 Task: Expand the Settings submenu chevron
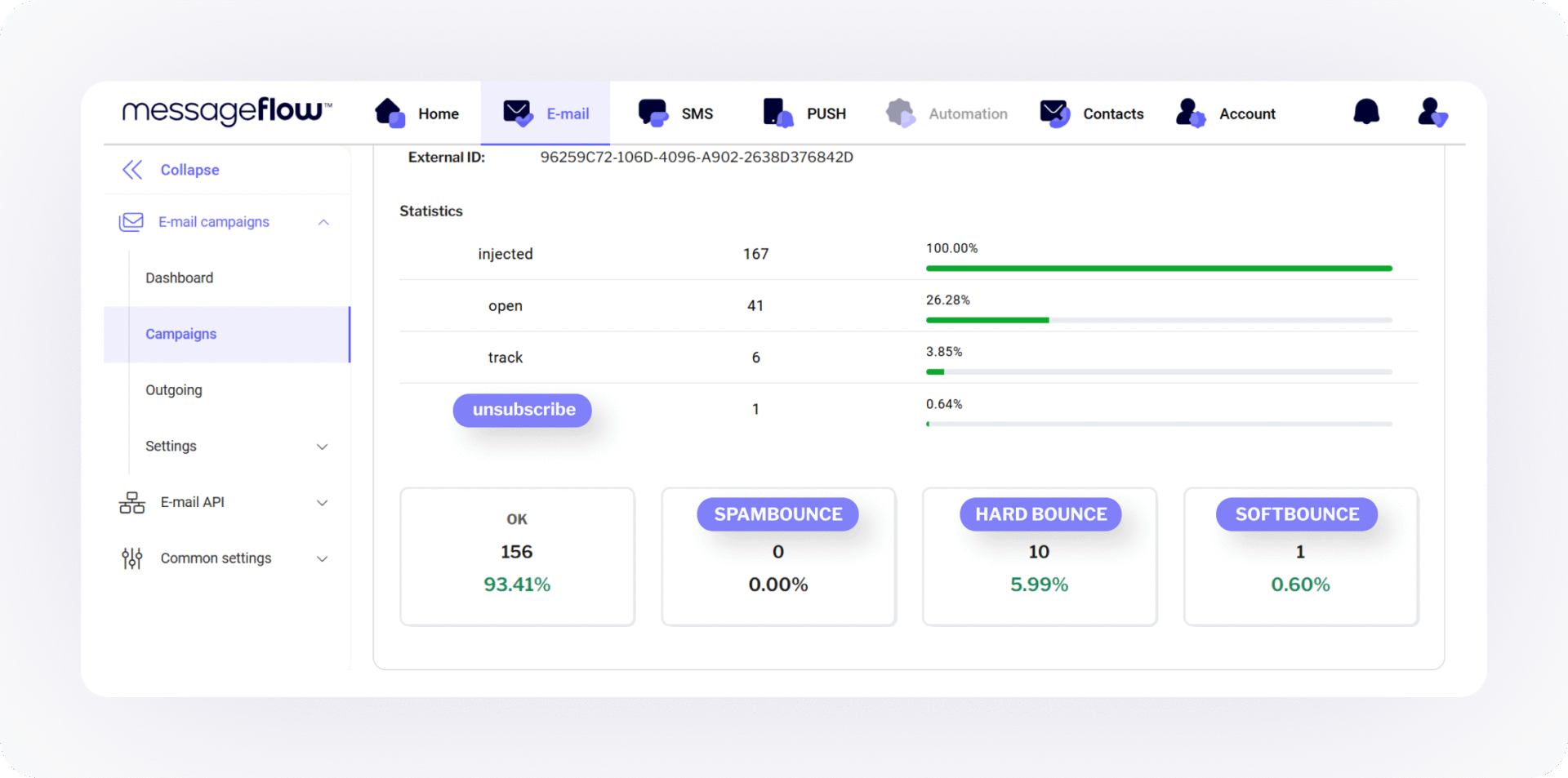point(323,447)
